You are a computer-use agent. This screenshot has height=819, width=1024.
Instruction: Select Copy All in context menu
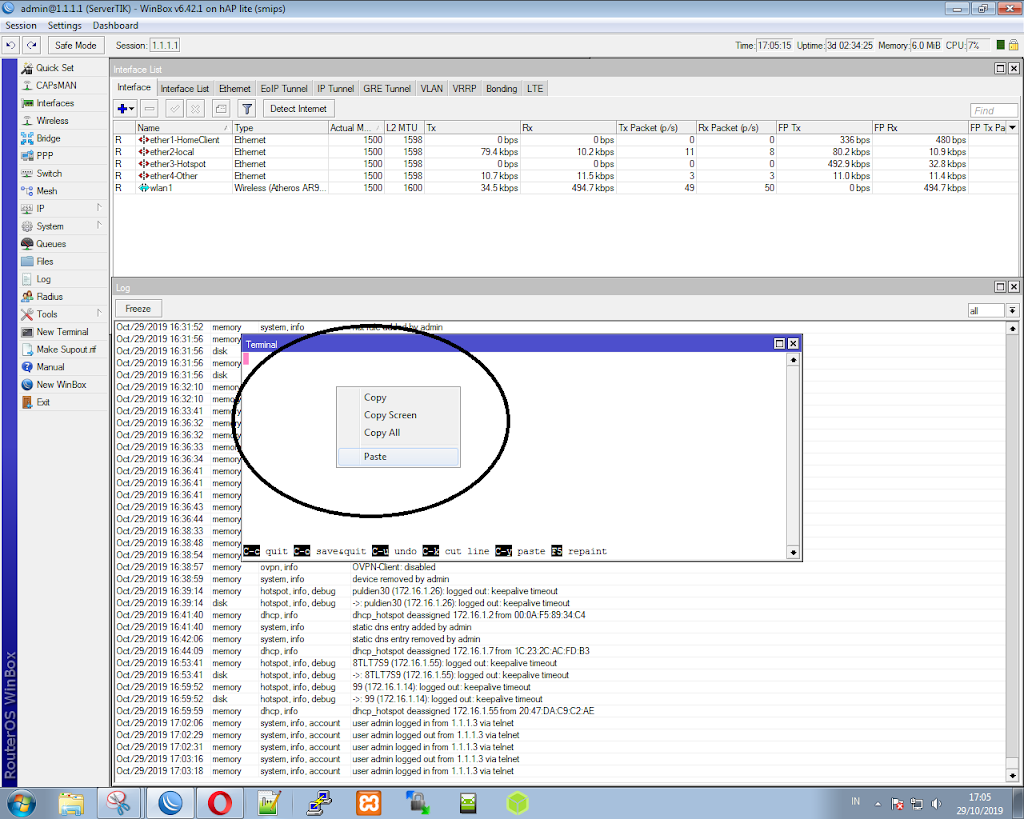(398, 432)
